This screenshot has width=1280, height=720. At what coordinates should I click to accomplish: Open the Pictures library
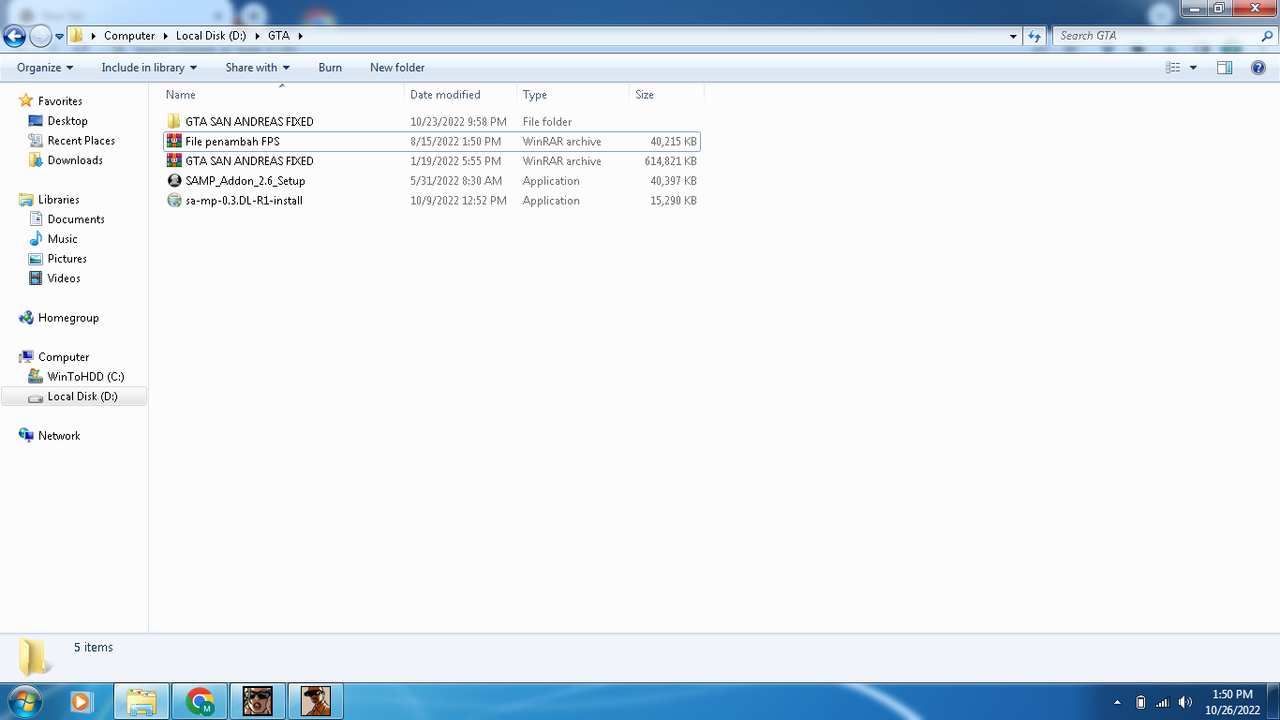(x=67, y=259)
